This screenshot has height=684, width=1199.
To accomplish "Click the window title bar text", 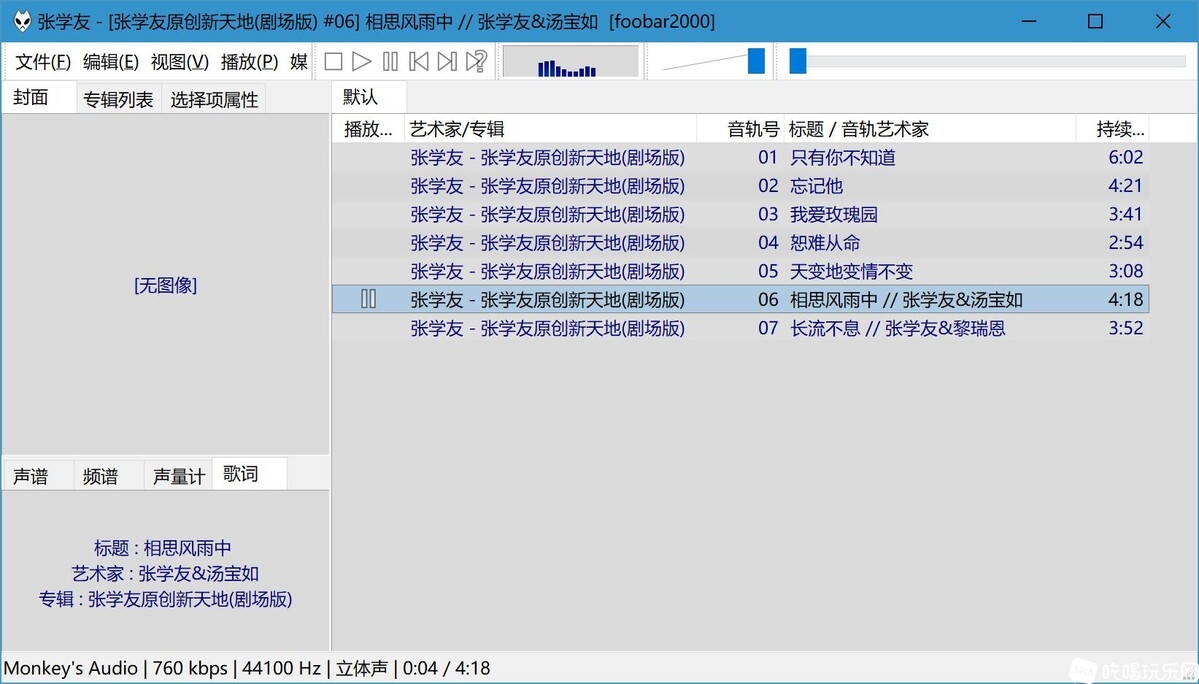I will [376, 21].
